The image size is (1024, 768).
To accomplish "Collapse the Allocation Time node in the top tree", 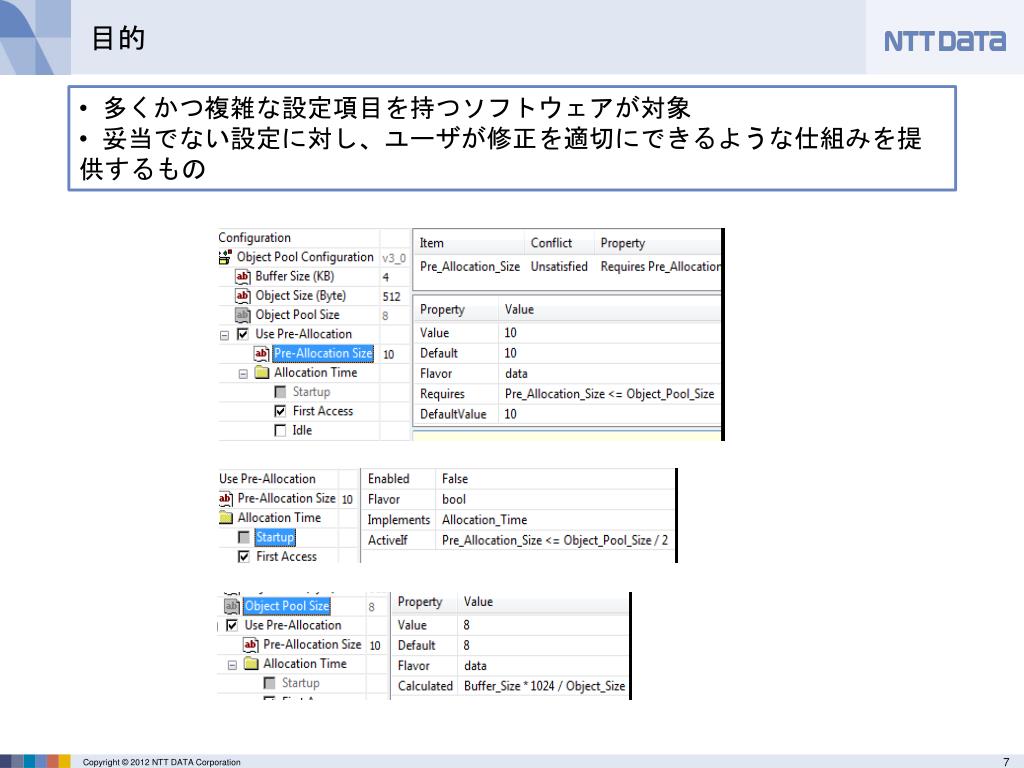I will 243,374.
